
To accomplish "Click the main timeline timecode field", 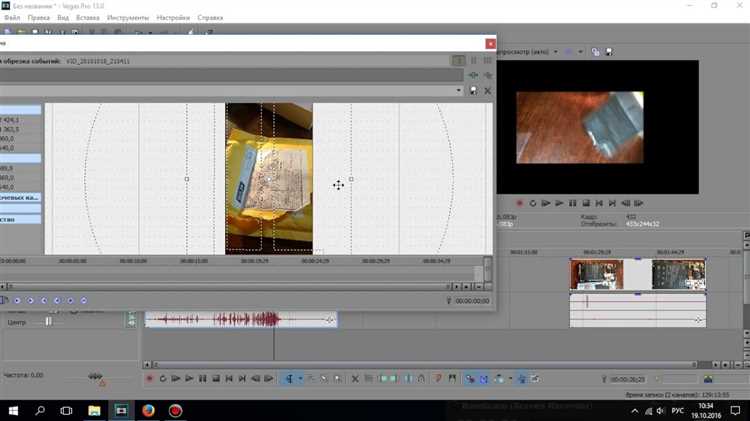I will click(627, 379).
